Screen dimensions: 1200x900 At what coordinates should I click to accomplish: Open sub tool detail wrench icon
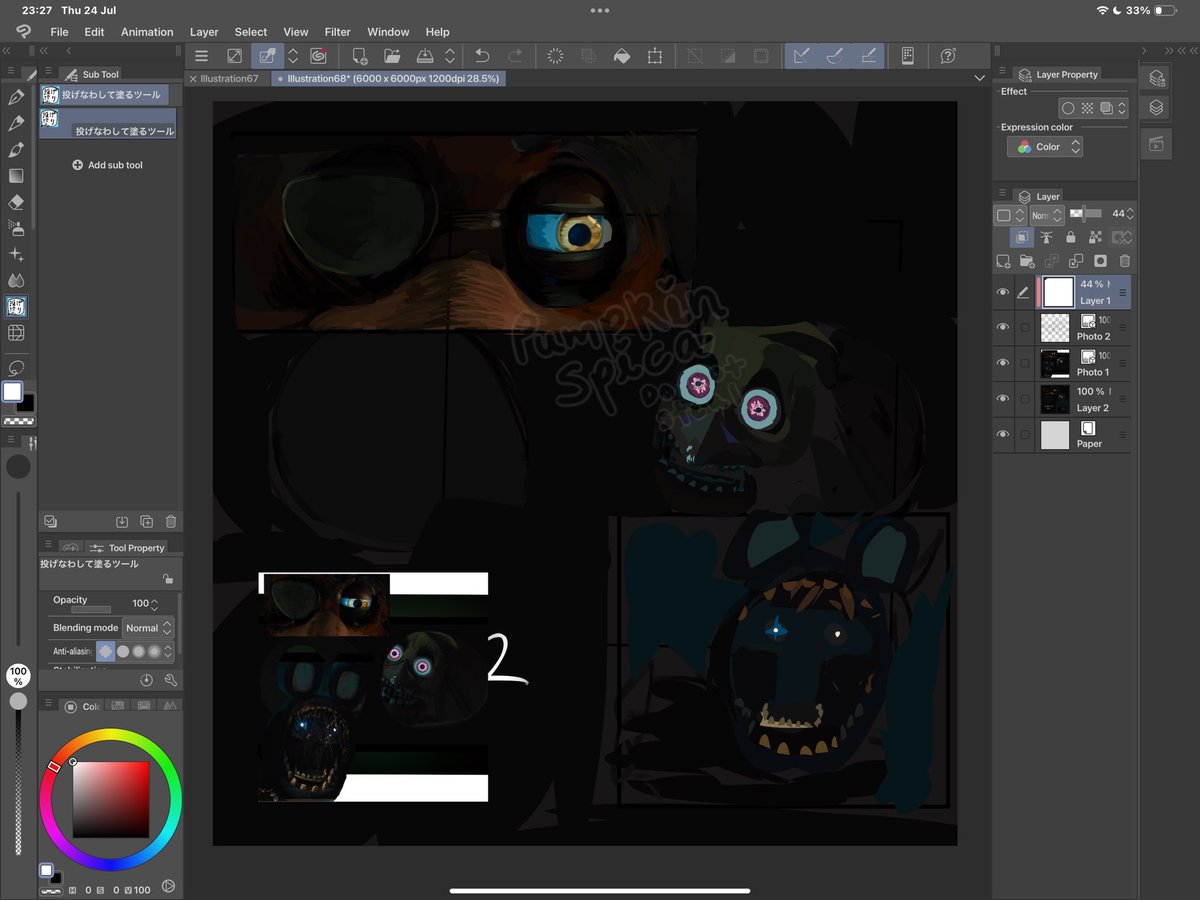[x=171, y=680]
